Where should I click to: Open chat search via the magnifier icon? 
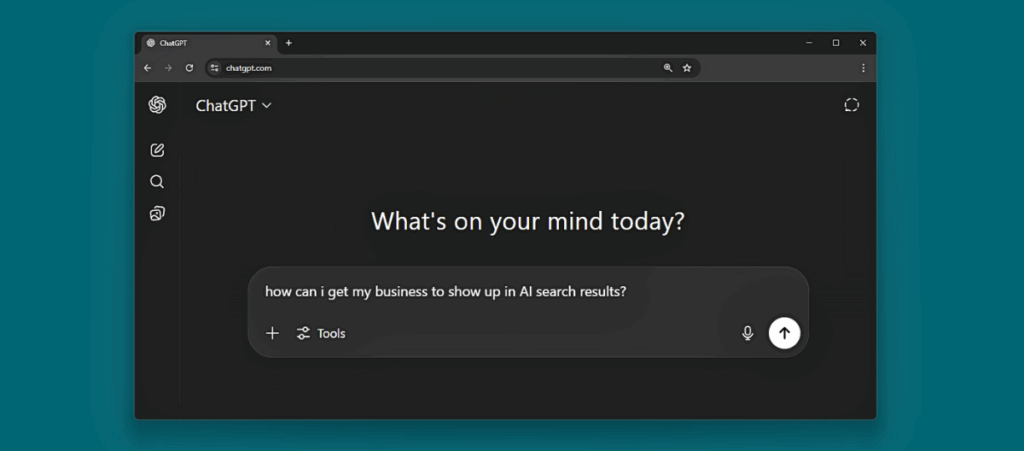157,181
